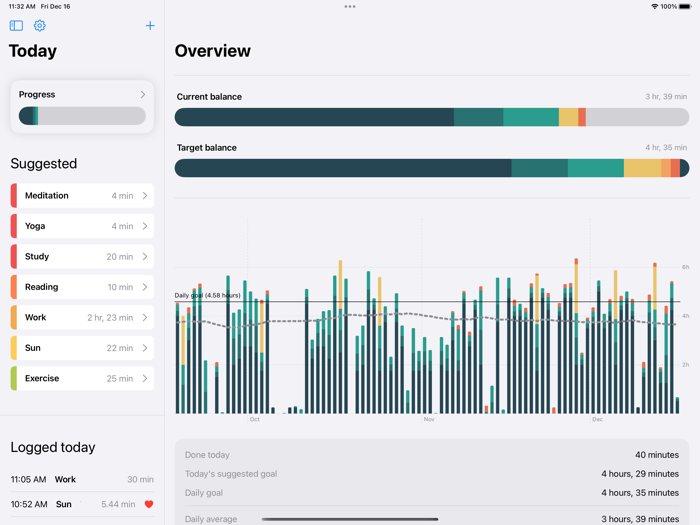Tap the Dec marker on chart
Viewport: 700px width, 525px height.
click(x=597, y=419)
